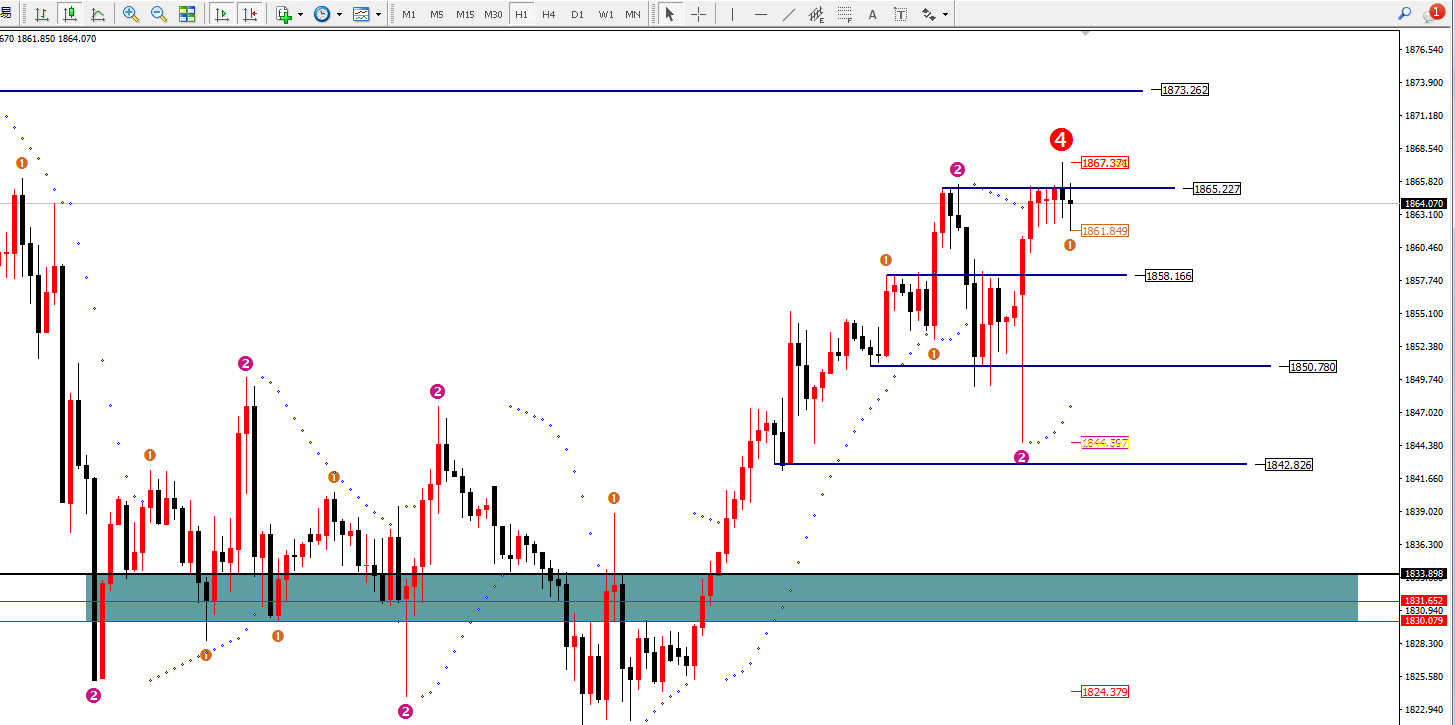Click the periodicity clock icon
Image resolution: width=1455 pixels, height=725 pixels.
[322, 14]
